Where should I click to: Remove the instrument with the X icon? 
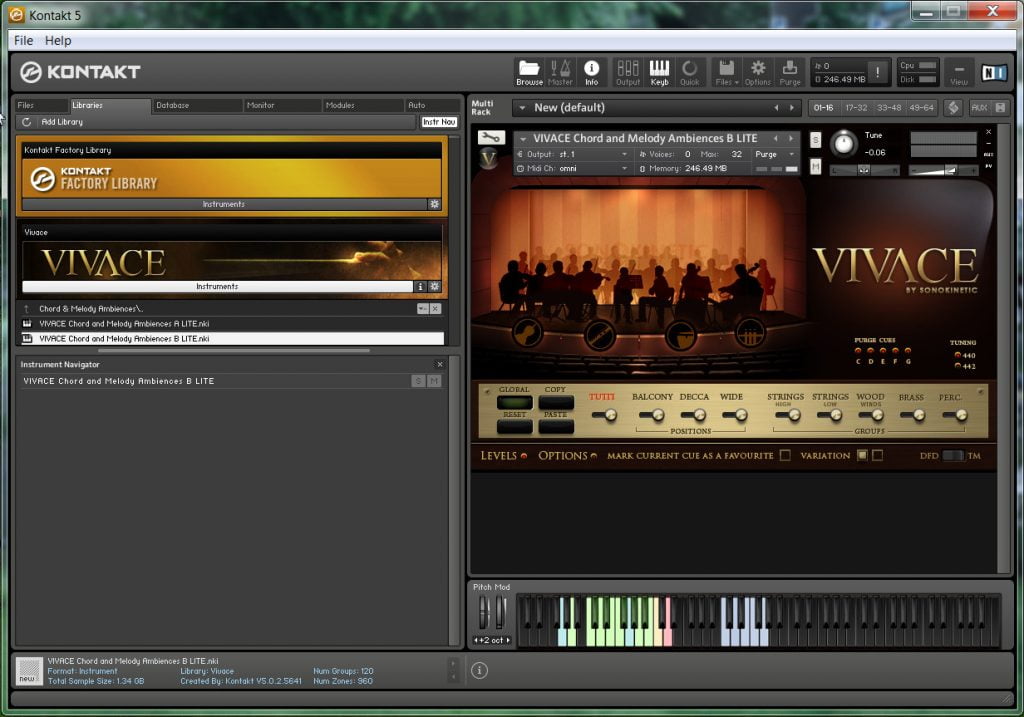[989, 132]
